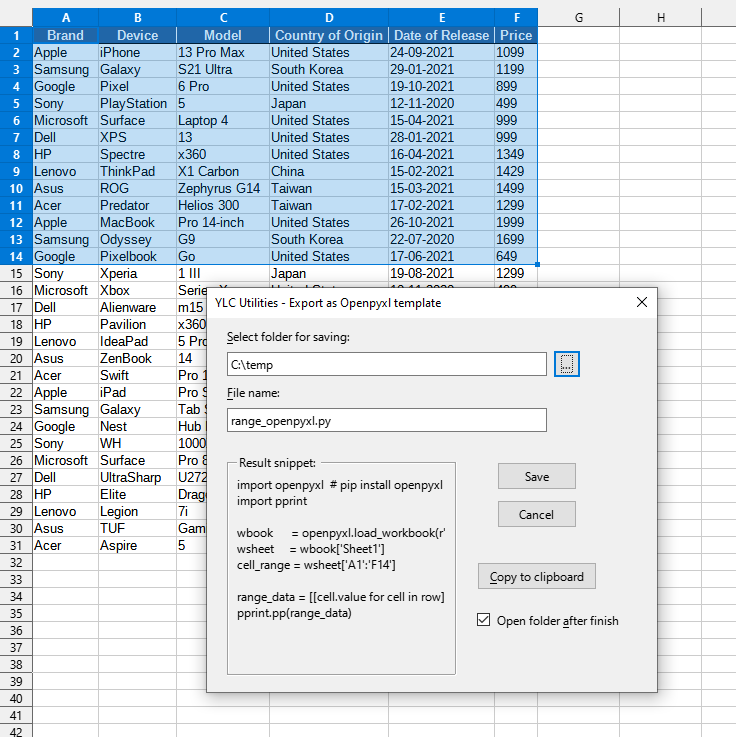The height and width of the screenshot is (737, 736).
Task: Click the ZenBook cell
Action: click(137, 358)
